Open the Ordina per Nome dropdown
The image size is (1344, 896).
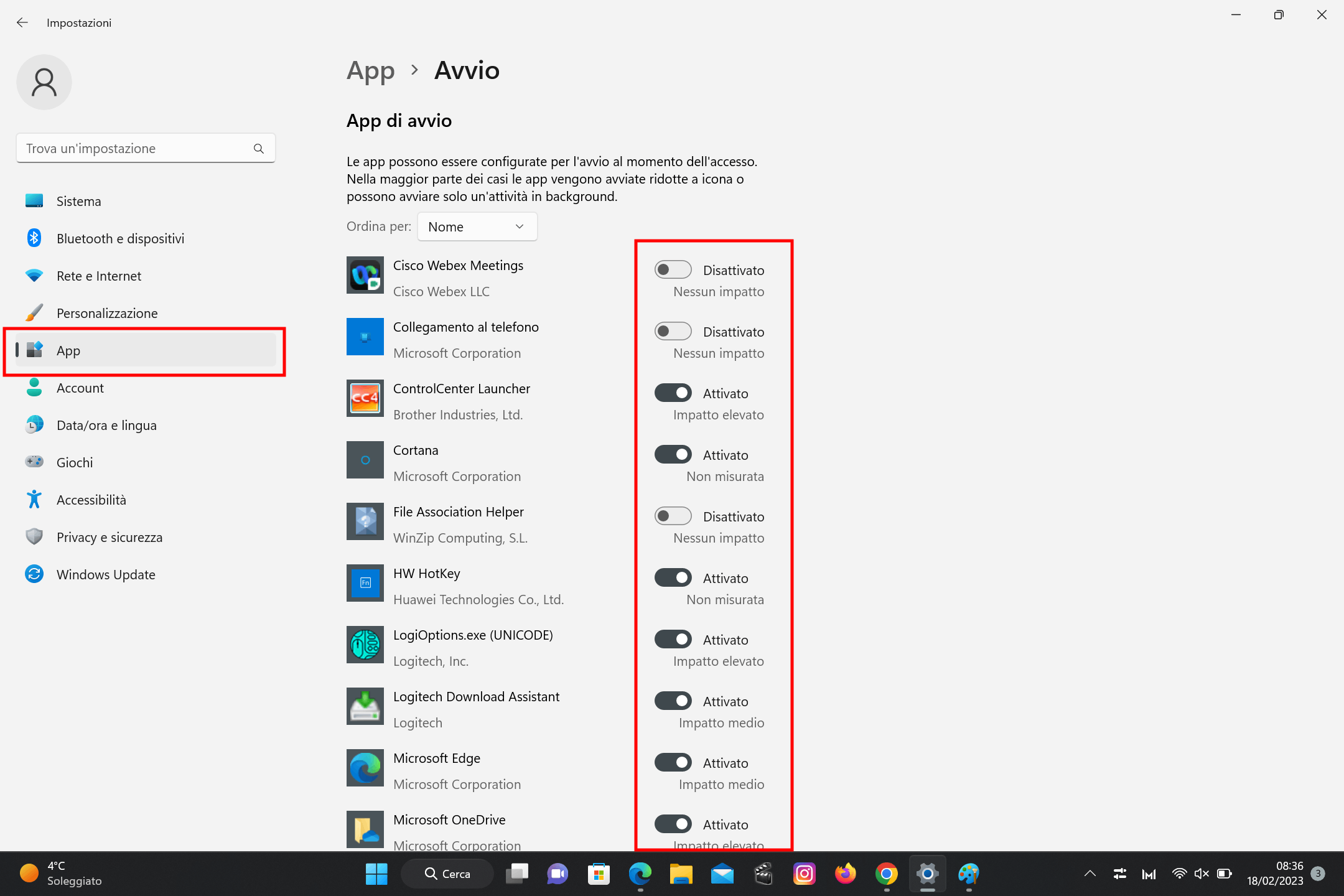pos(477,226)
